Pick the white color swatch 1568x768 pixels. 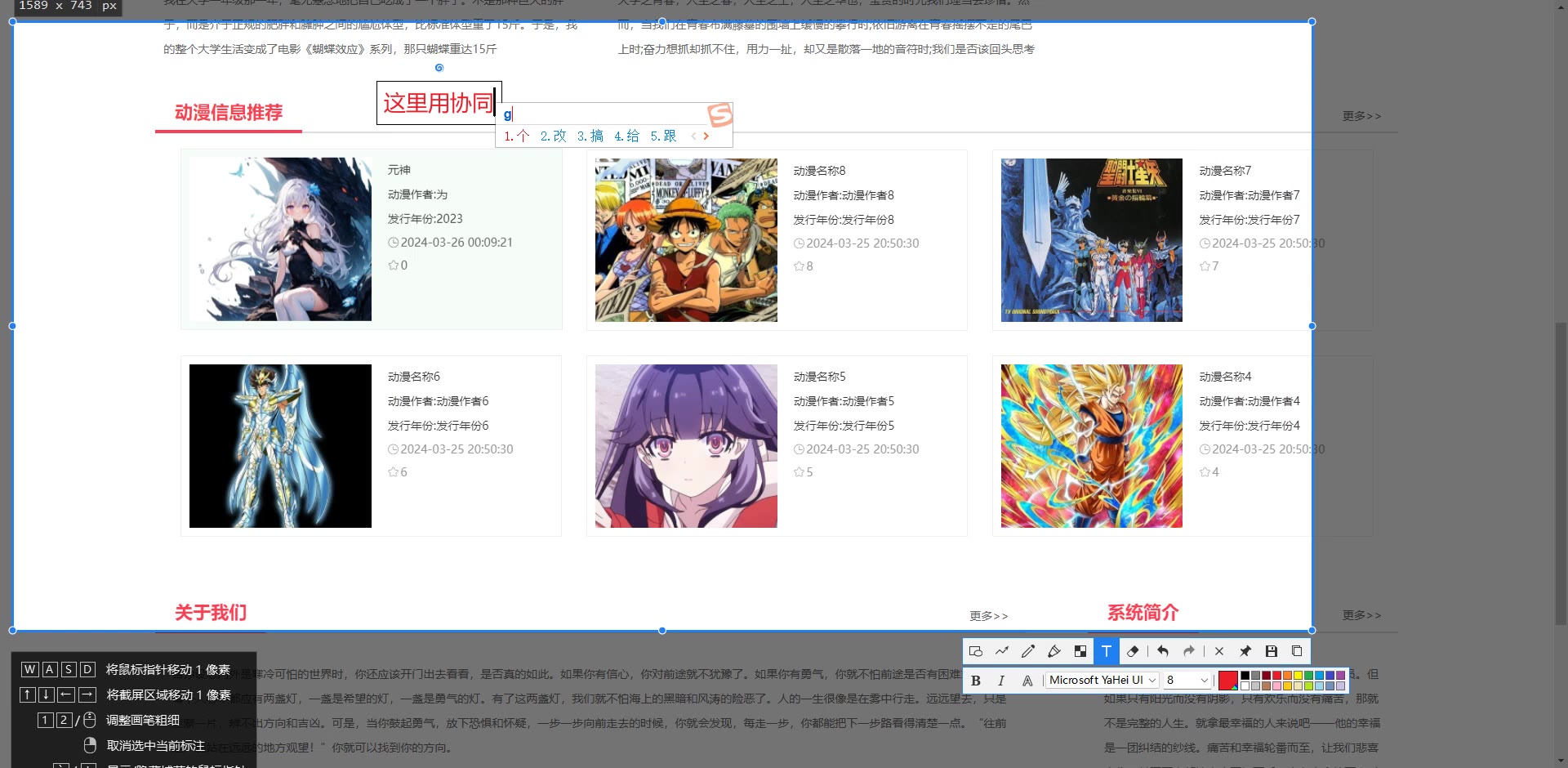[x=1245, y=685]
